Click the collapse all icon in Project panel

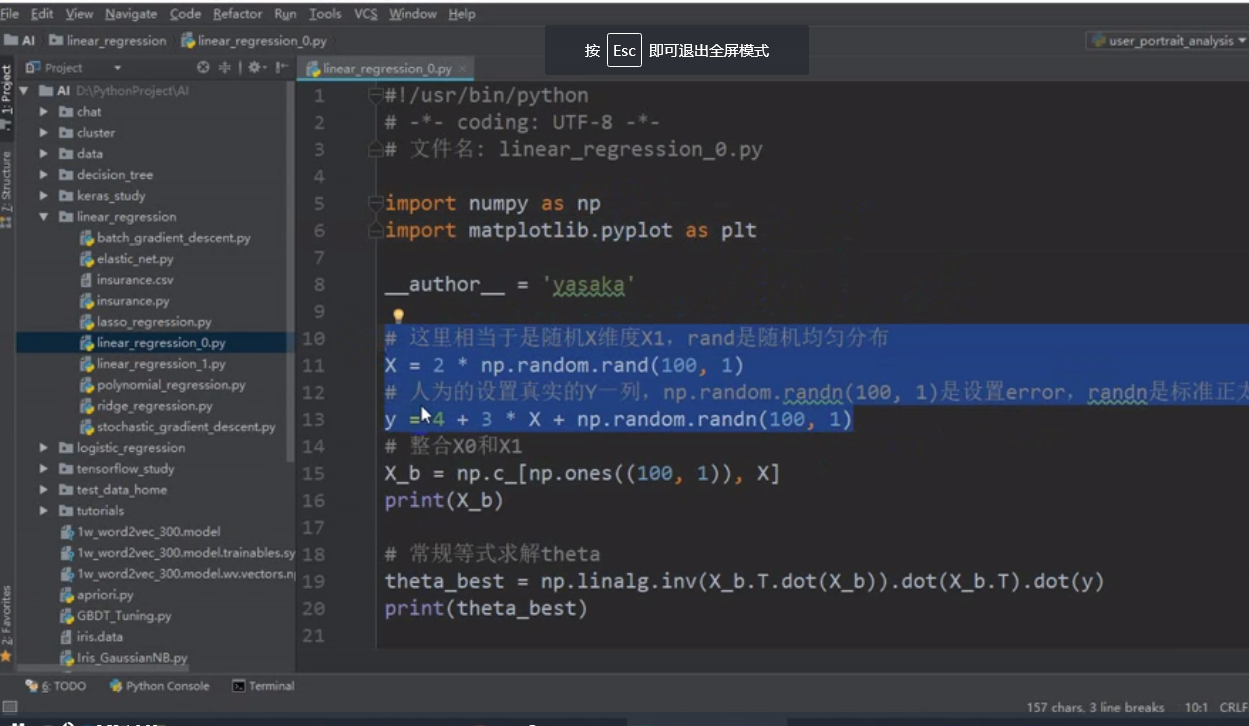click(x=225, y=67)
